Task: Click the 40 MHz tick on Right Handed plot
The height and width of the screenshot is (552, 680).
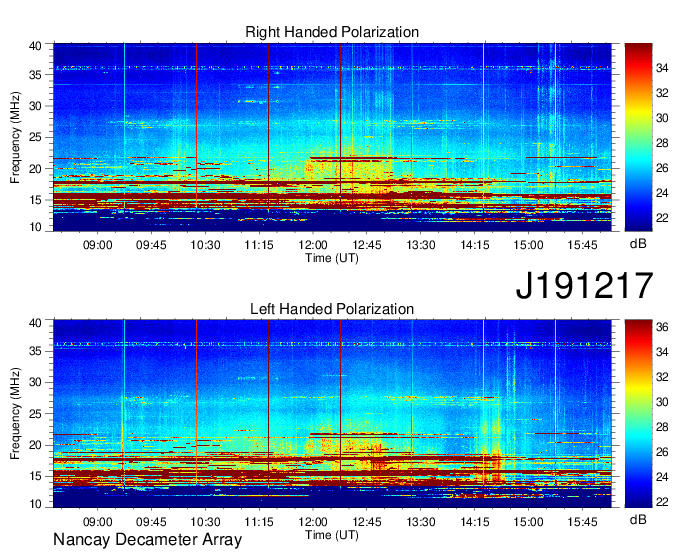Action: (x=35, y=46)
